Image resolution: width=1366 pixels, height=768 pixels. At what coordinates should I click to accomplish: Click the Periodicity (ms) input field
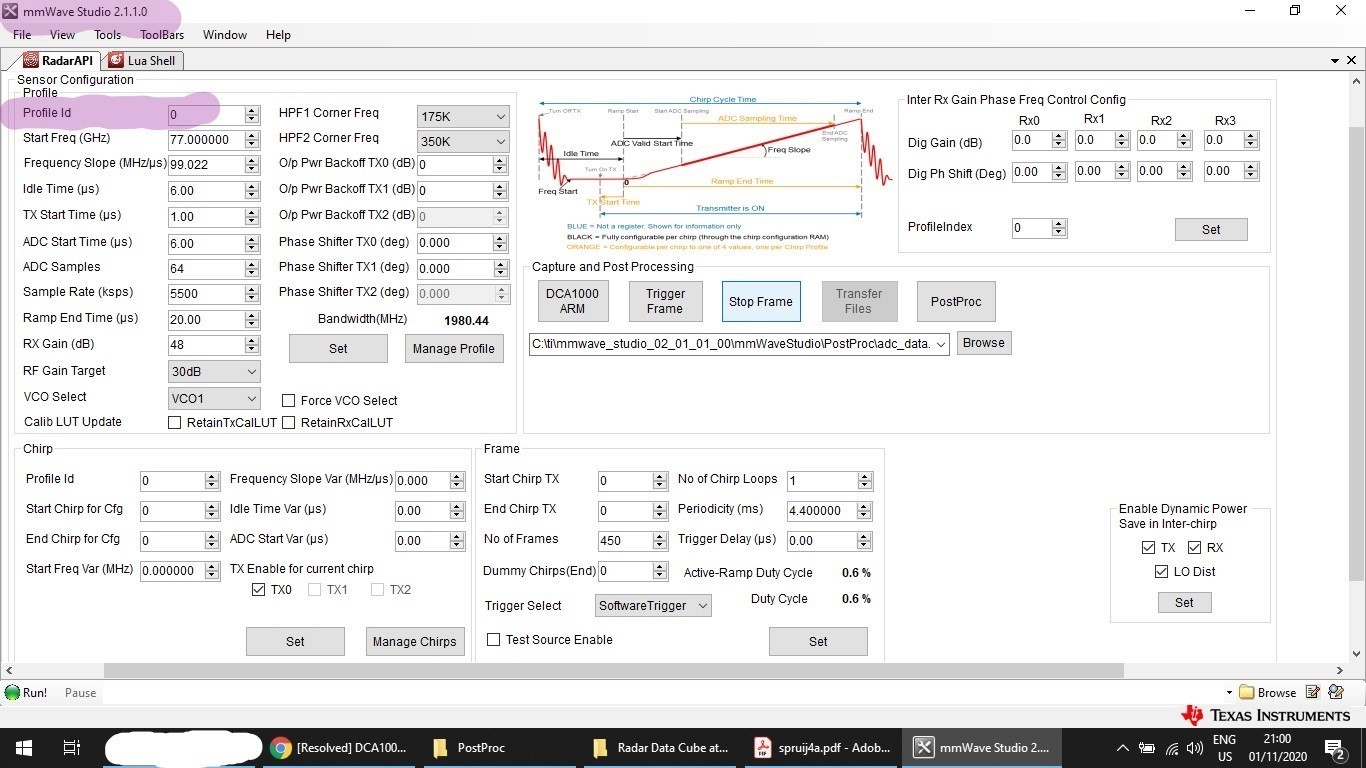(x=822, y=511)
